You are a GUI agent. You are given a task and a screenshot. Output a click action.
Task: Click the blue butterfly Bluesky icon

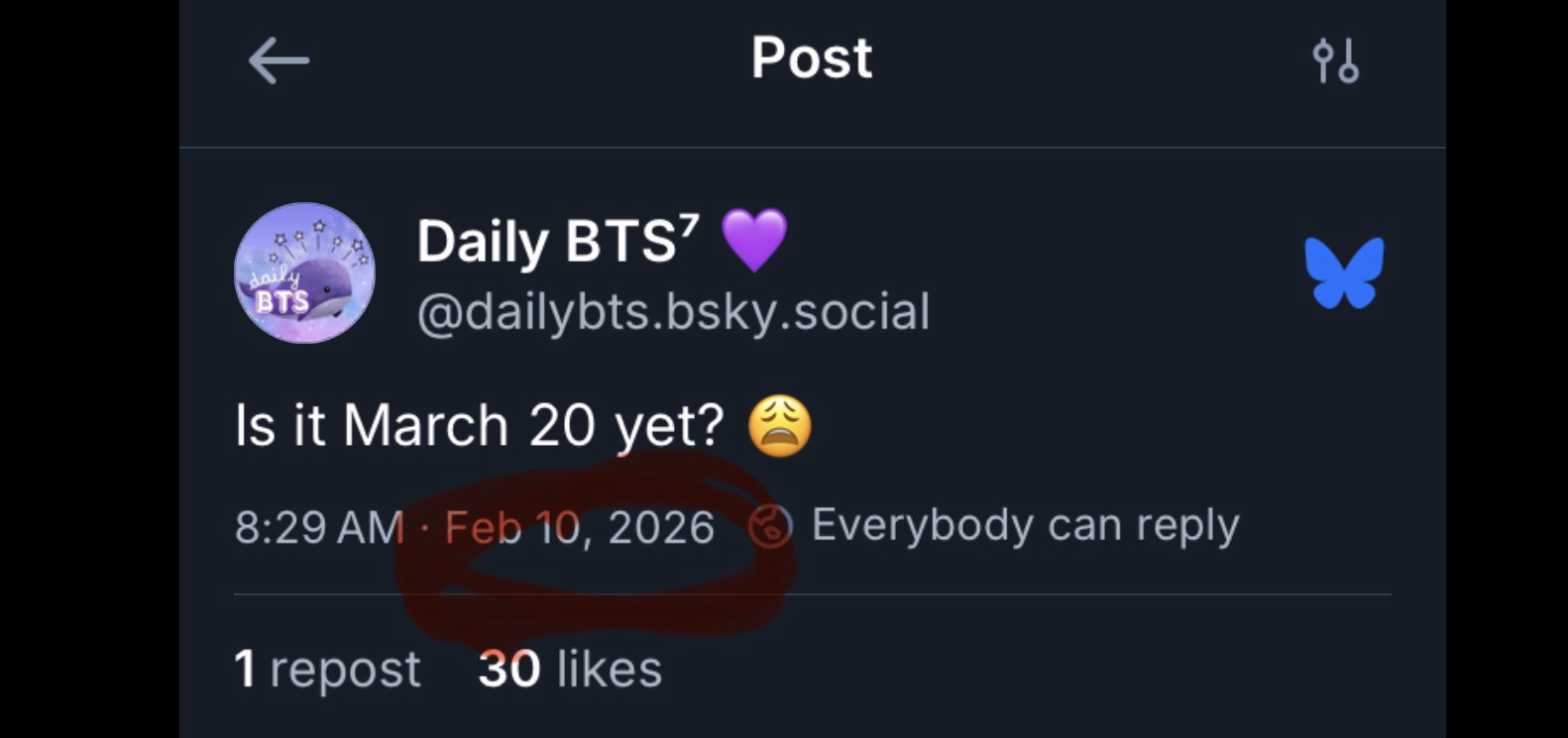pos(1343,272)
